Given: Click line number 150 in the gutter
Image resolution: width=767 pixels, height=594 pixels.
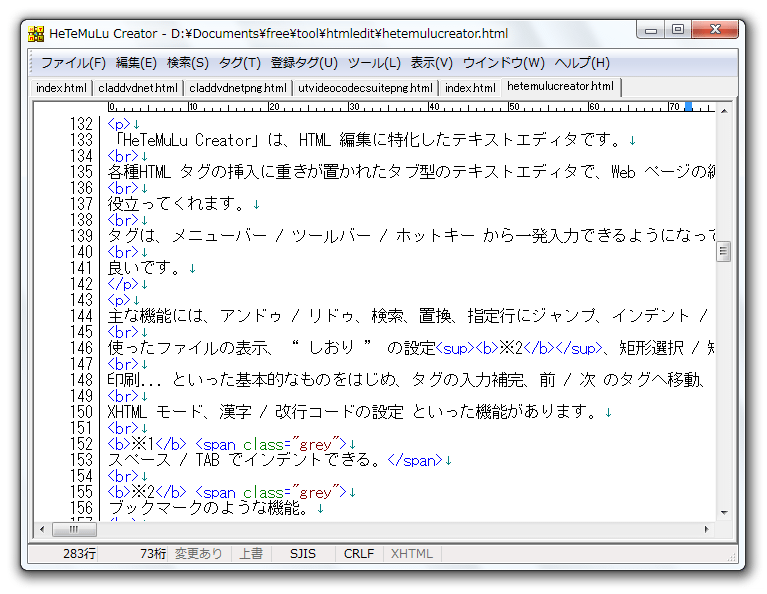Looking at the screenshot, I should tap(81, 411).
